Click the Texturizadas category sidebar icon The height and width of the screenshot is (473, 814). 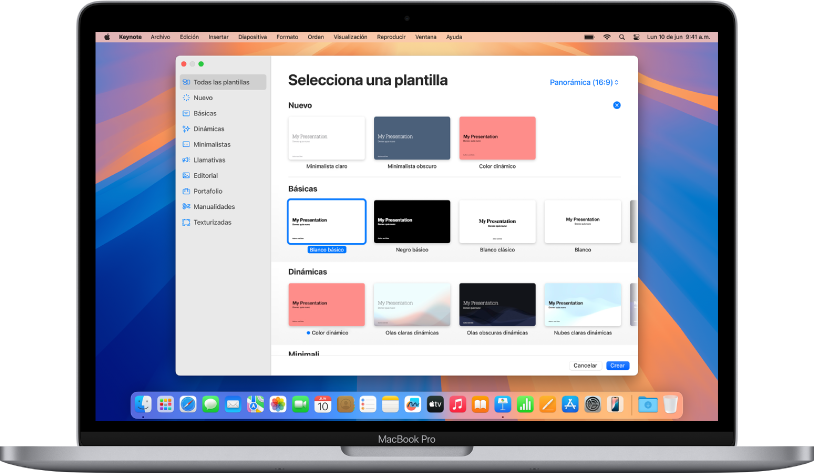pyautogui.click(x=186, y=222)
